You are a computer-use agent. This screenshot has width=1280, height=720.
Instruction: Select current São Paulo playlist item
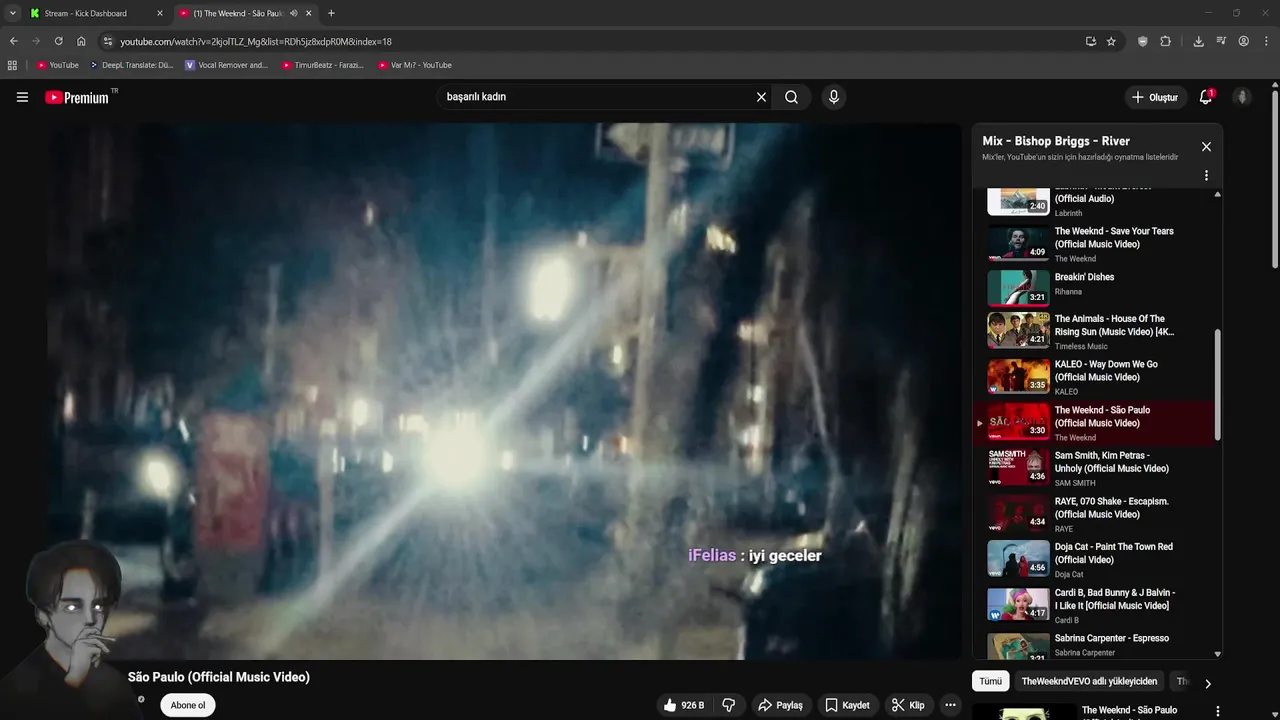[x=1095, y=423]
